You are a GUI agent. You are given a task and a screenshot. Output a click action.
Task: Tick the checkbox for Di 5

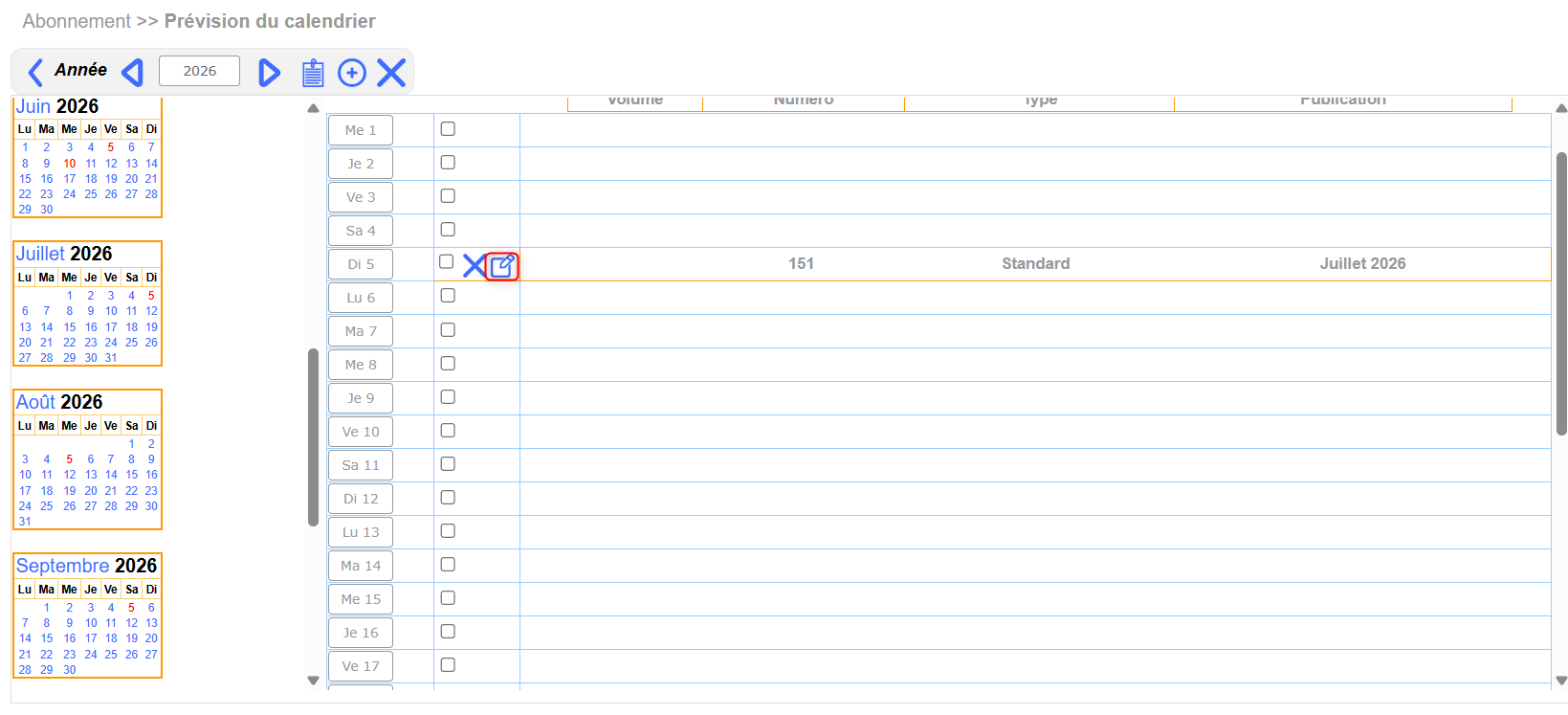pos(446,261)
